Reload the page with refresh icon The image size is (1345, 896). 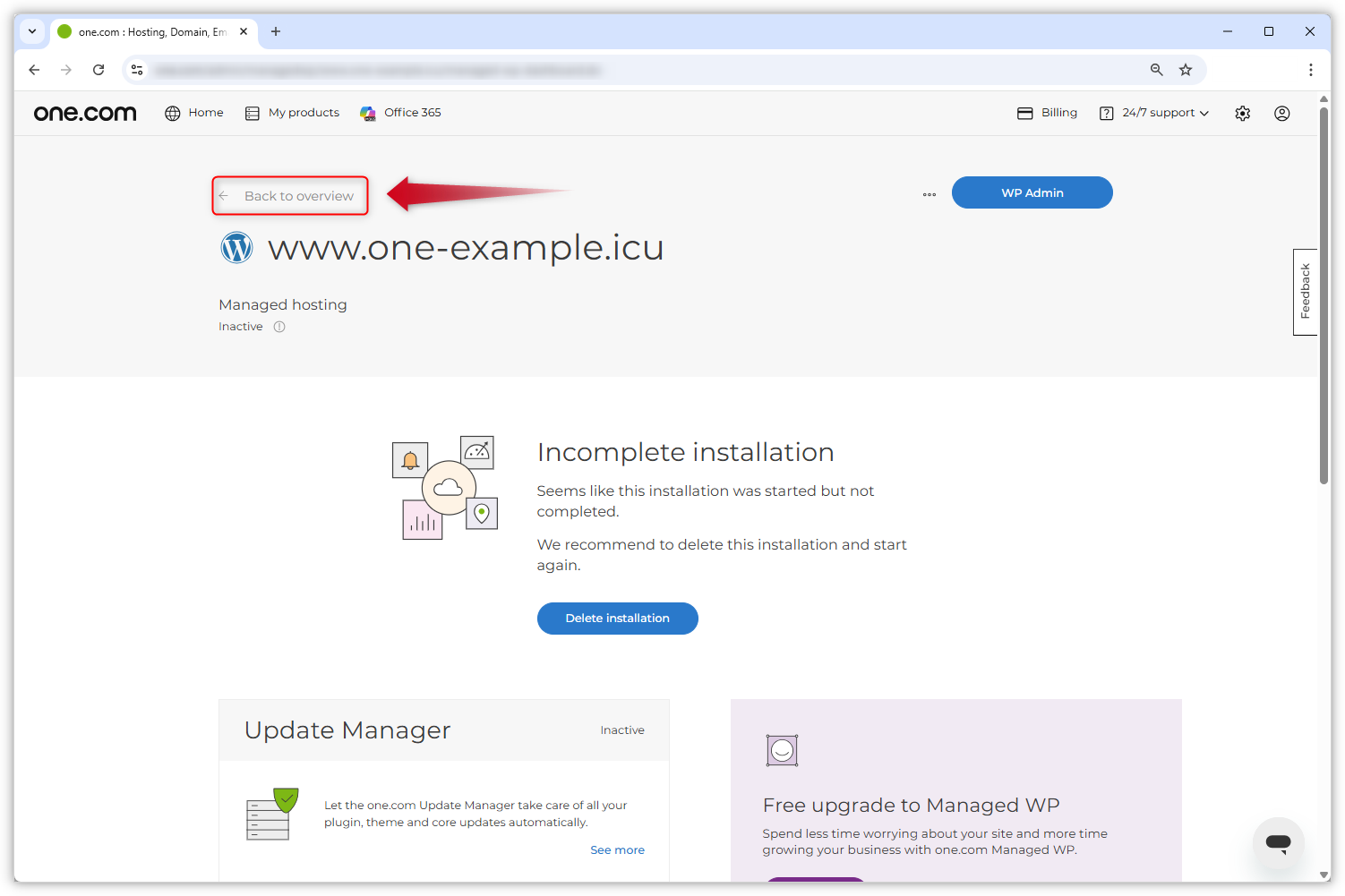click(x=99, y=70)
